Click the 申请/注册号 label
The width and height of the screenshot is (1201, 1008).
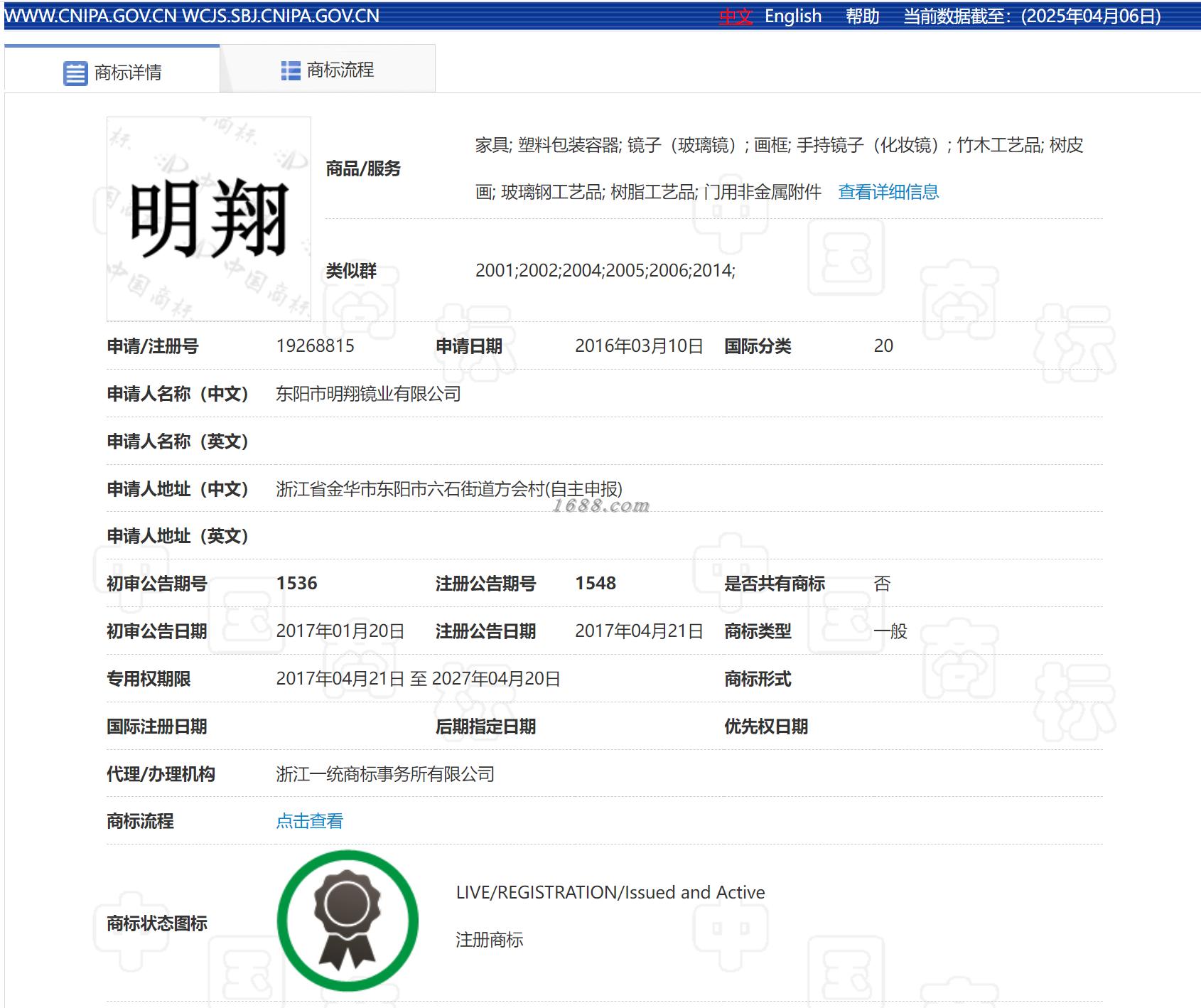point(153,346)
